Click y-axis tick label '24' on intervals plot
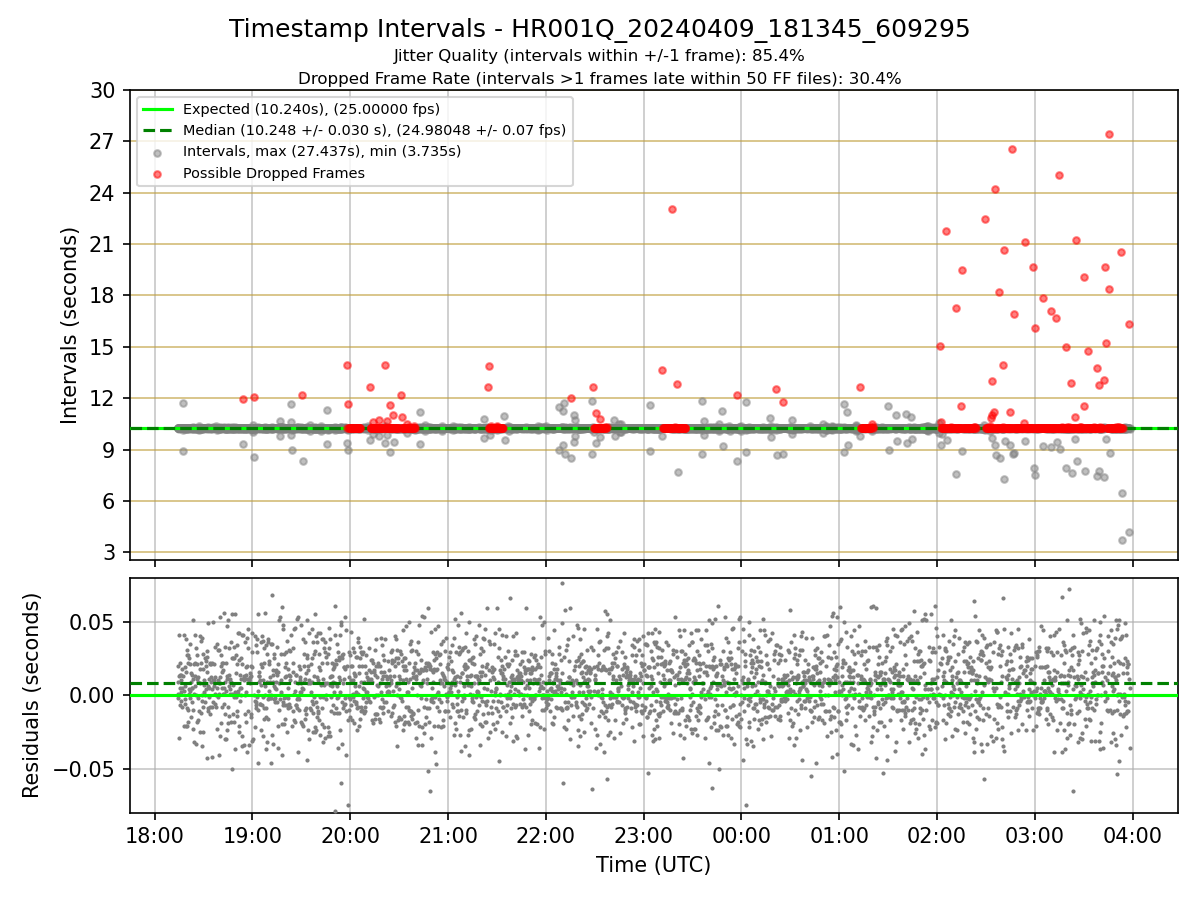Image resolution: width=1200 pixels, height=900 pixels. click(x=104, y=193)
